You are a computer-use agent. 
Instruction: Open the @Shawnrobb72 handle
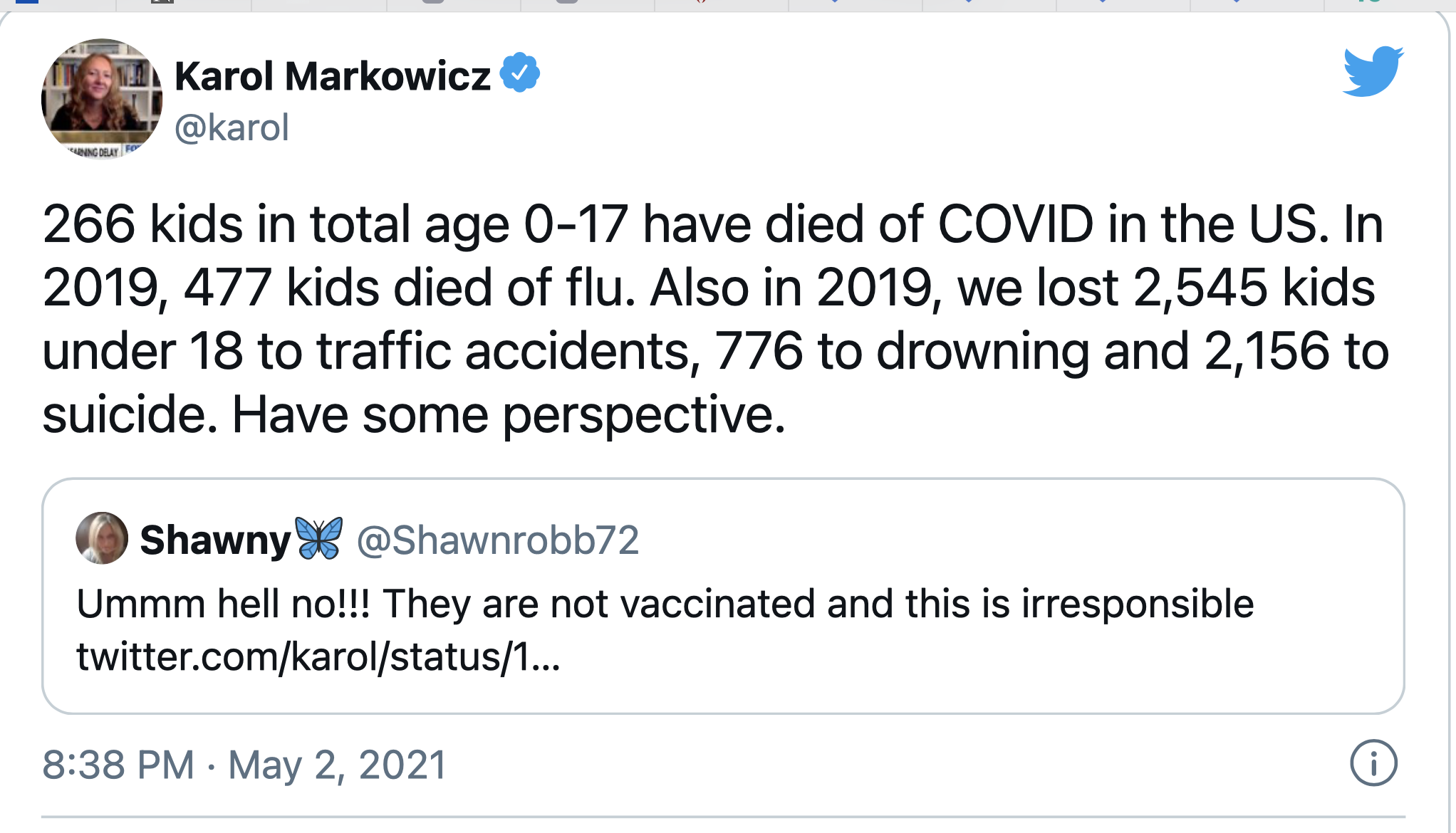(x=497, y=540)
